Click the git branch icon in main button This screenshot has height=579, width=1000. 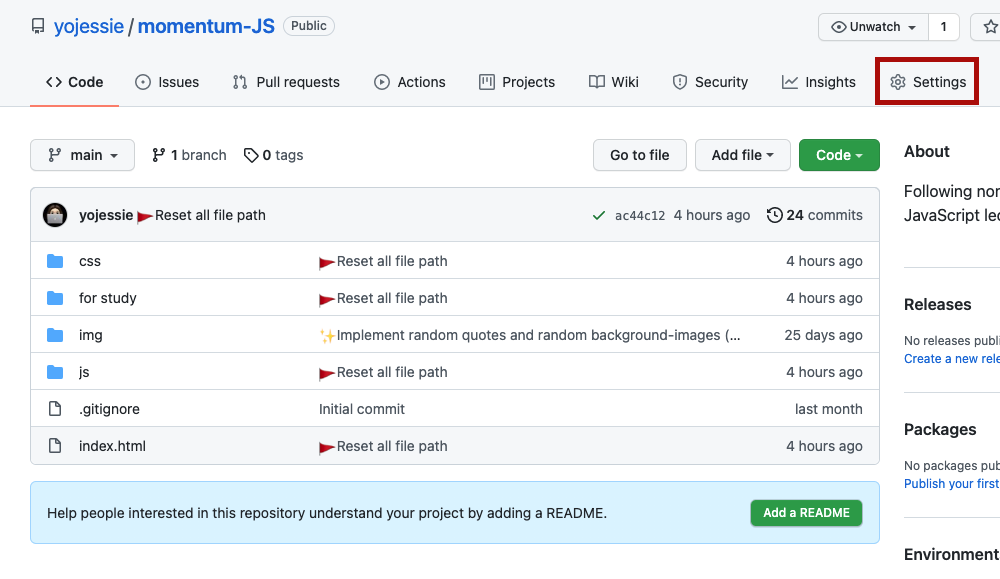click(x=55, y=155)
